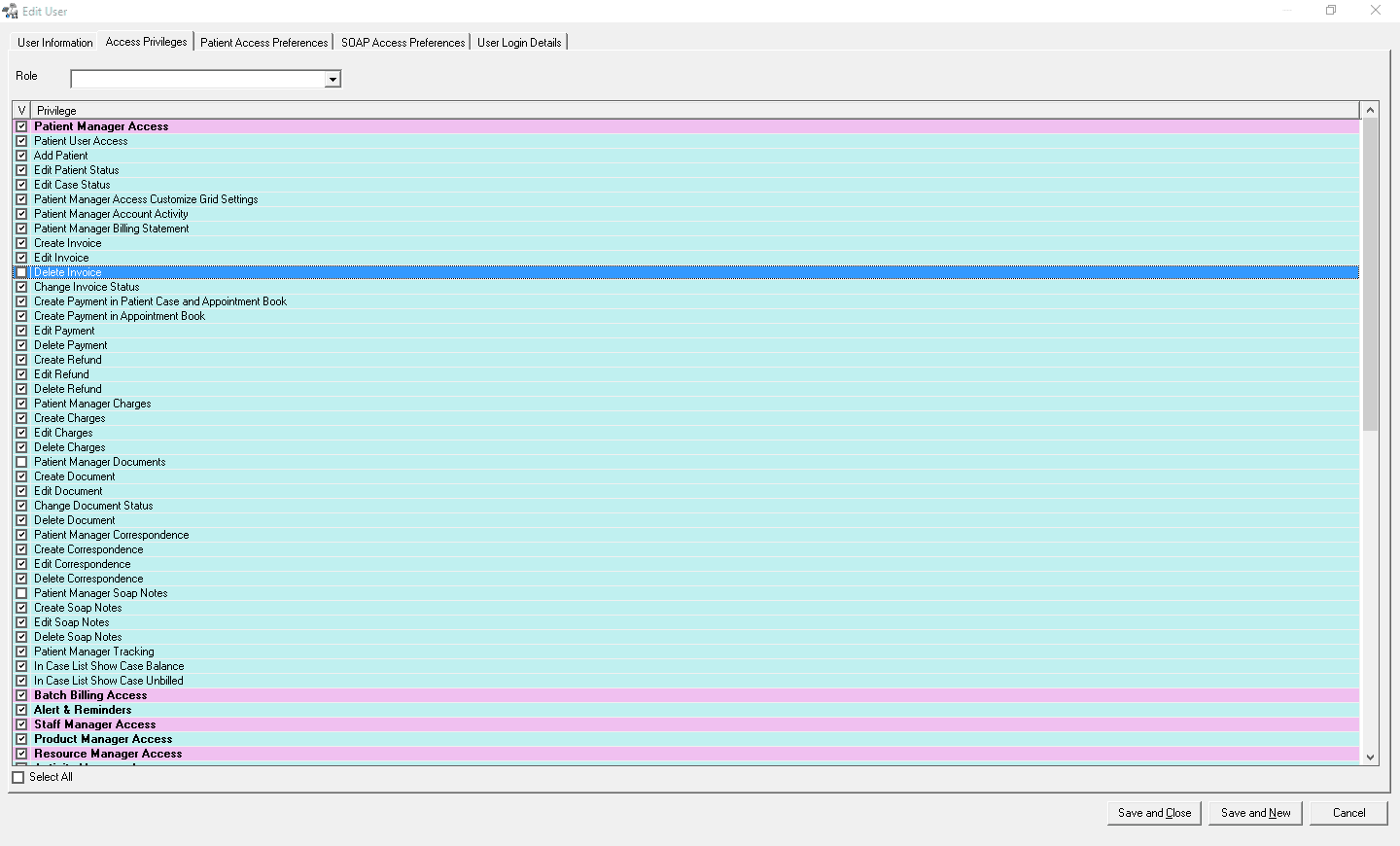The height and width of the screenshot is (846, 1400).
Task: Cancel the user edit
Action: [1348, 813]
